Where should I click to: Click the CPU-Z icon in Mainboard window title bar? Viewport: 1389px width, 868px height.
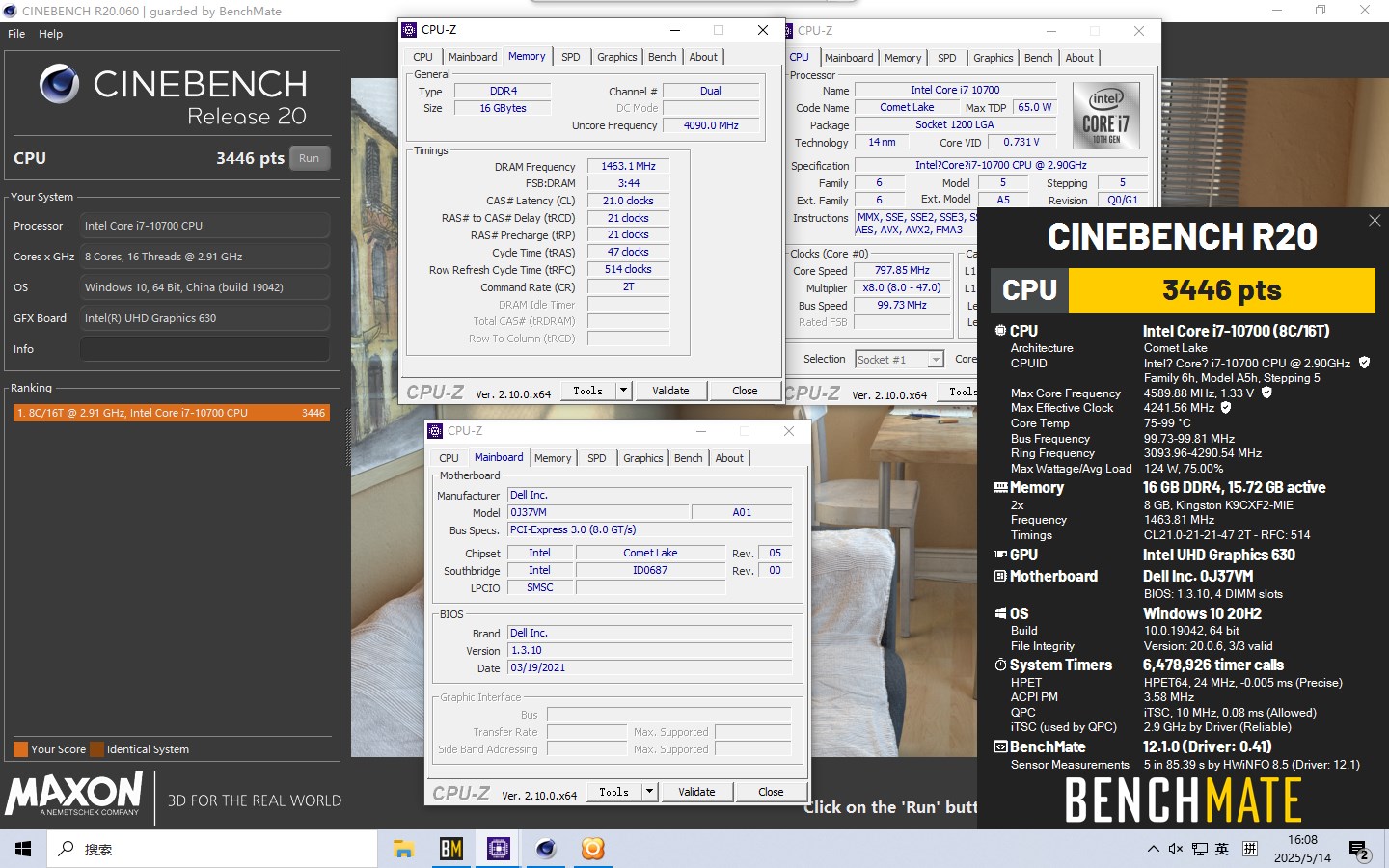pyautogui.click(x=436, y=431)
